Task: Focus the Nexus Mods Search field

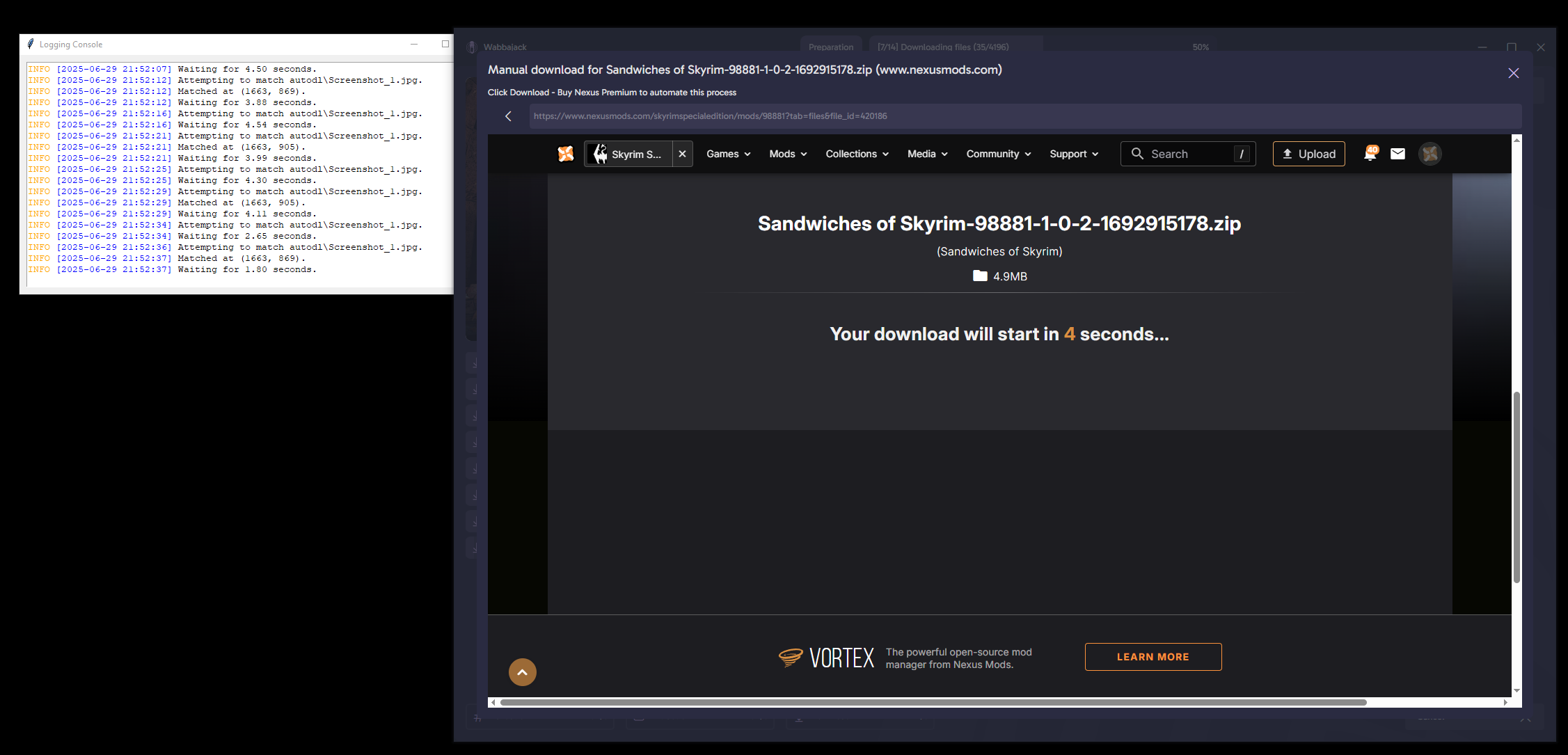Action: (x=1188, y=154)
